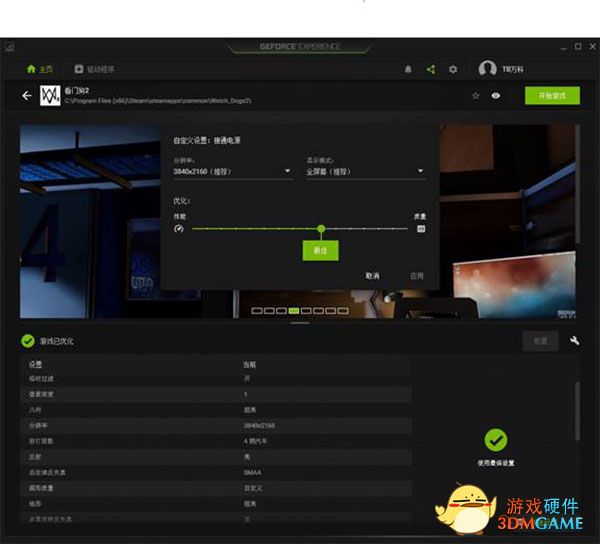
Task: Click the optimization slider handle
Action: 321,229
